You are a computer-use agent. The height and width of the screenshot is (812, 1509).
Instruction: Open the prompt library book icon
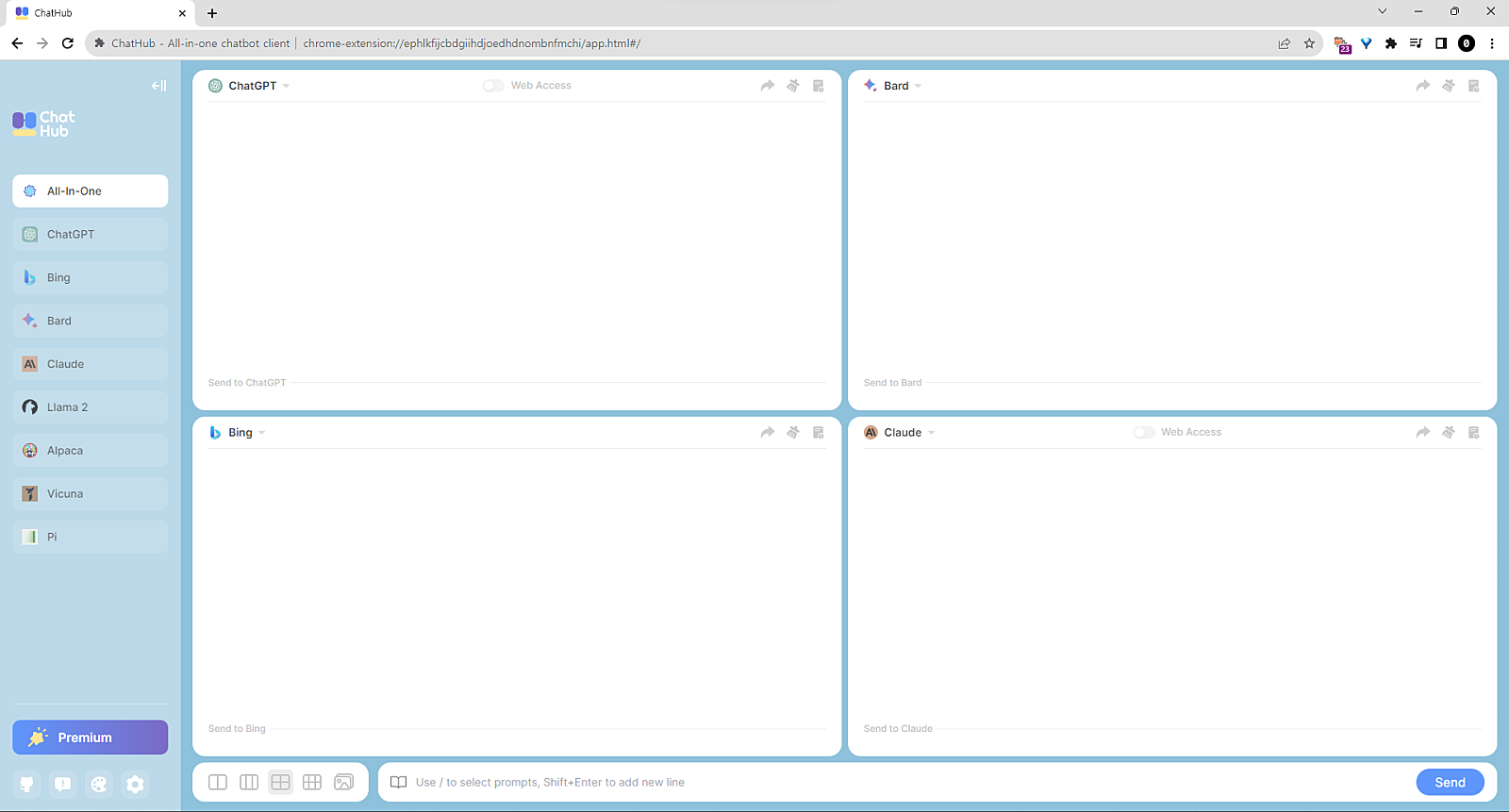(399, 782)
